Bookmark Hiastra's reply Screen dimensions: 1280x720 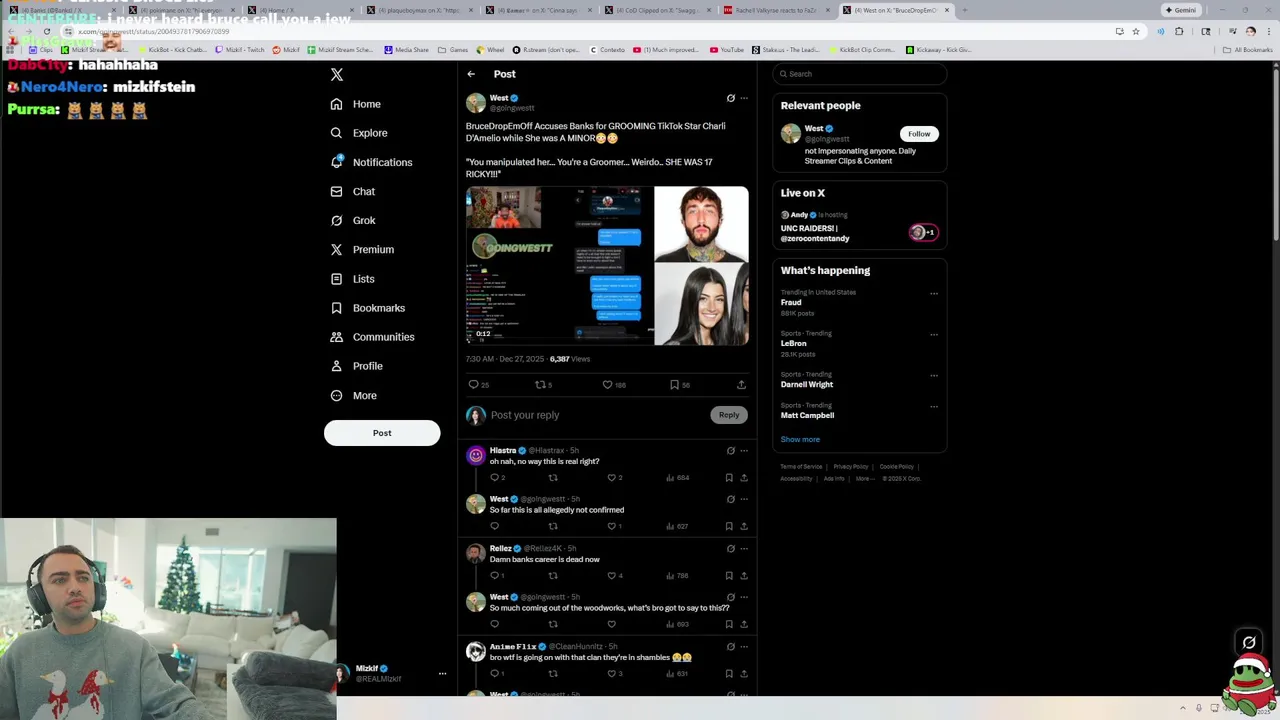click(729, 478)
